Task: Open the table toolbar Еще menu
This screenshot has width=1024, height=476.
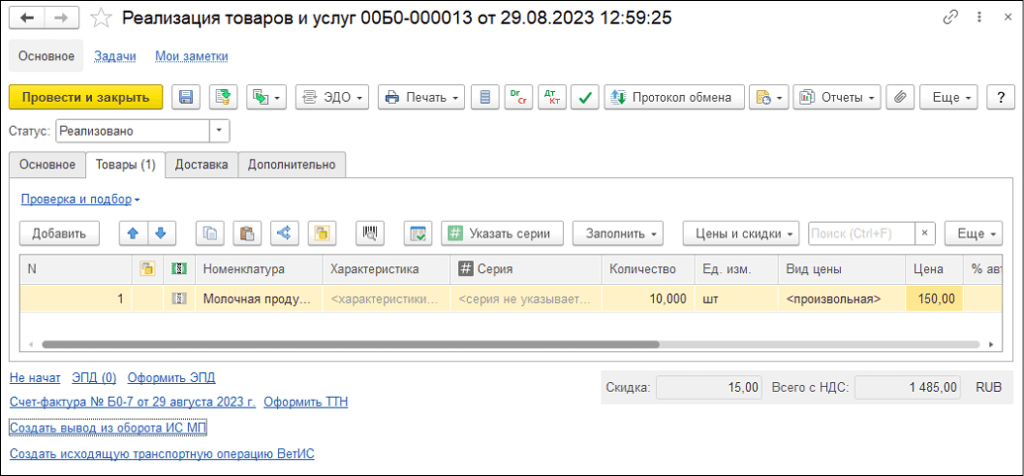Action: coord(974,233)
